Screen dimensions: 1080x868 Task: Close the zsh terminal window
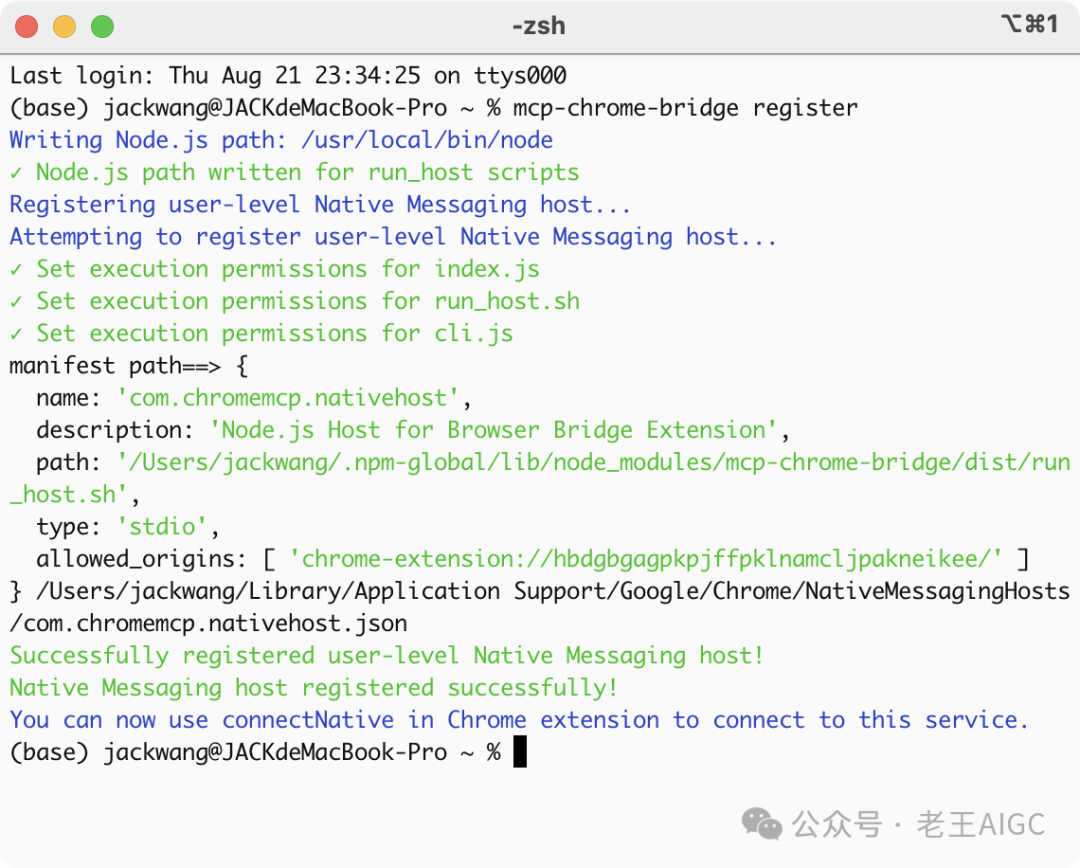(27, 27)
